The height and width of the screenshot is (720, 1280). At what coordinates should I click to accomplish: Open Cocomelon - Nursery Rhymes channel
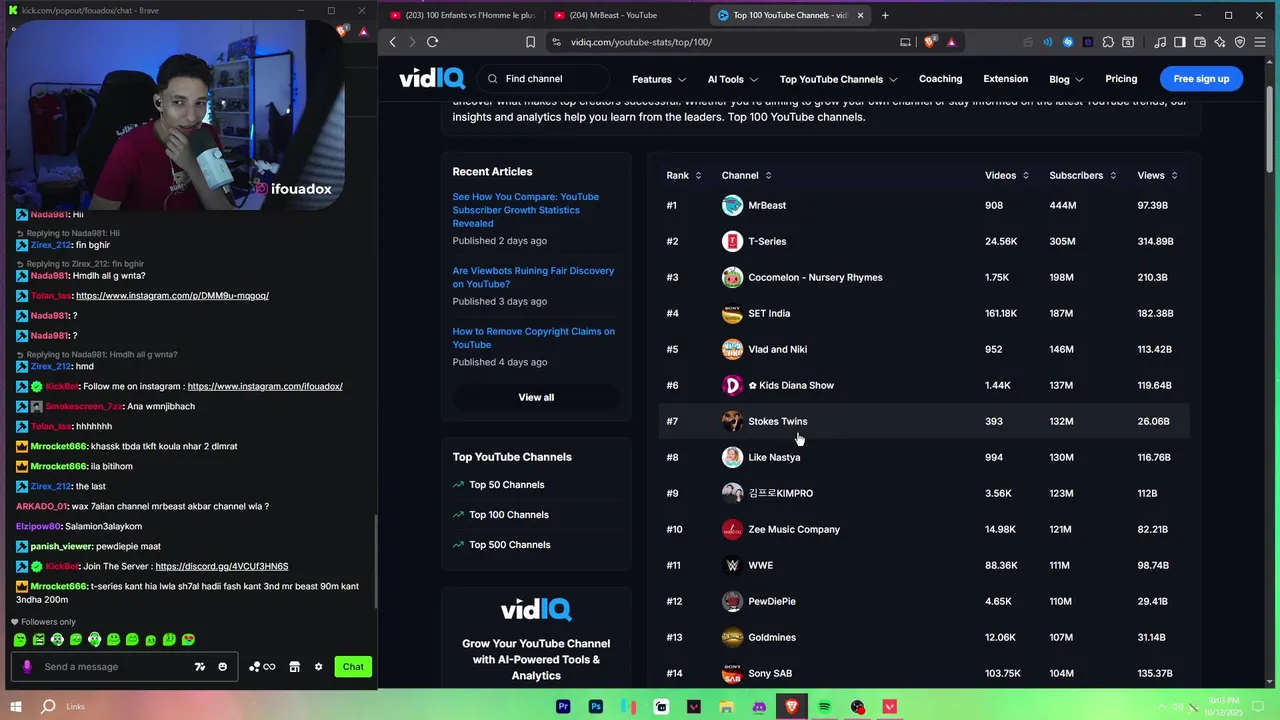(815, 277)
